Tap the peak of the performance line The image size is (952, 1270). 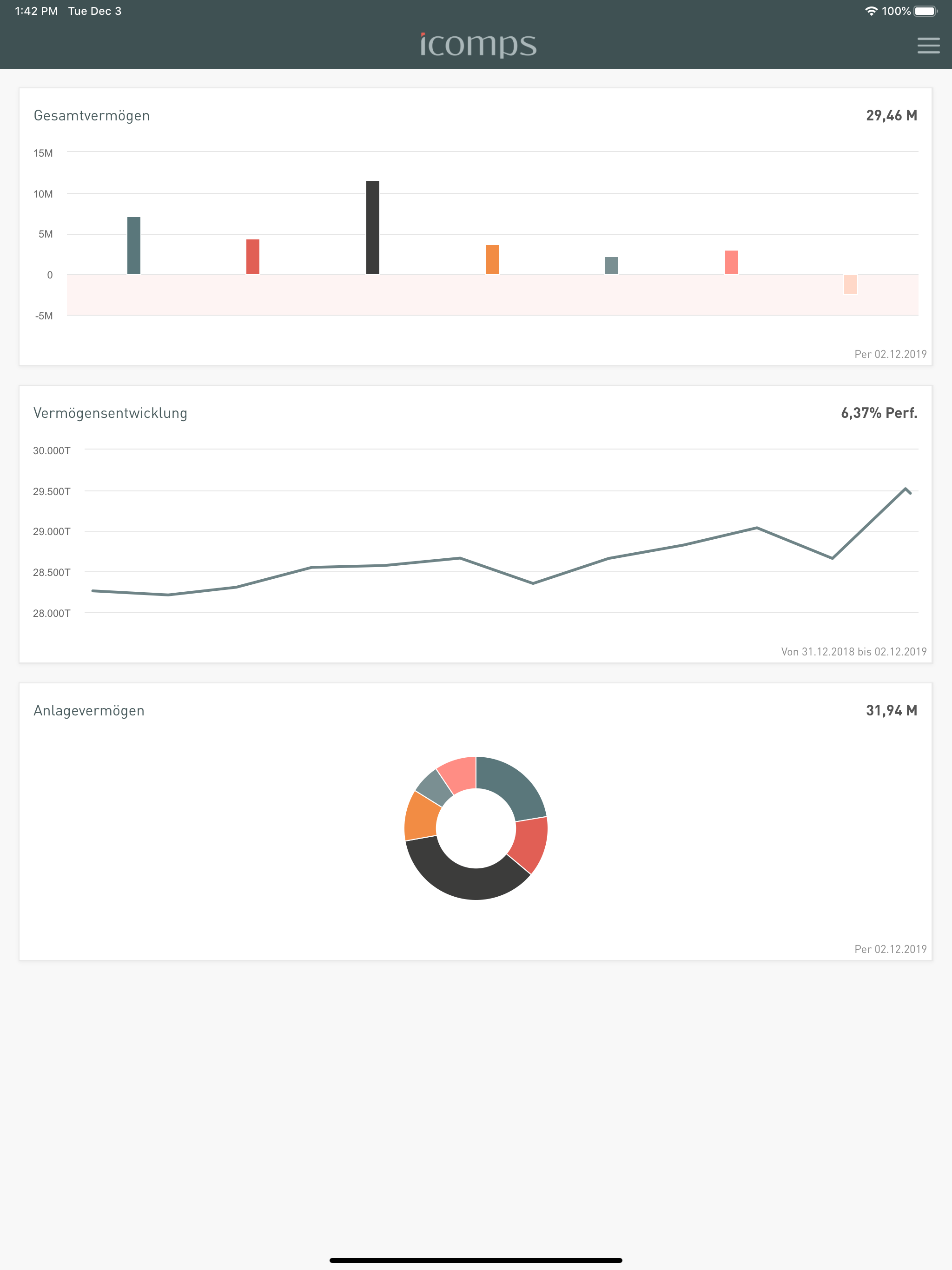coord(906,489)
